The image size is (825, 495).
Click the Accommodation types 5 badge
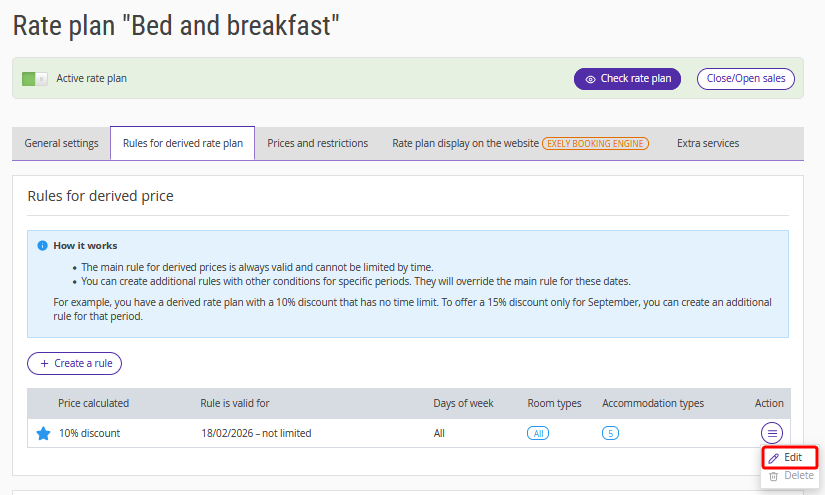(x=610, y=433)
